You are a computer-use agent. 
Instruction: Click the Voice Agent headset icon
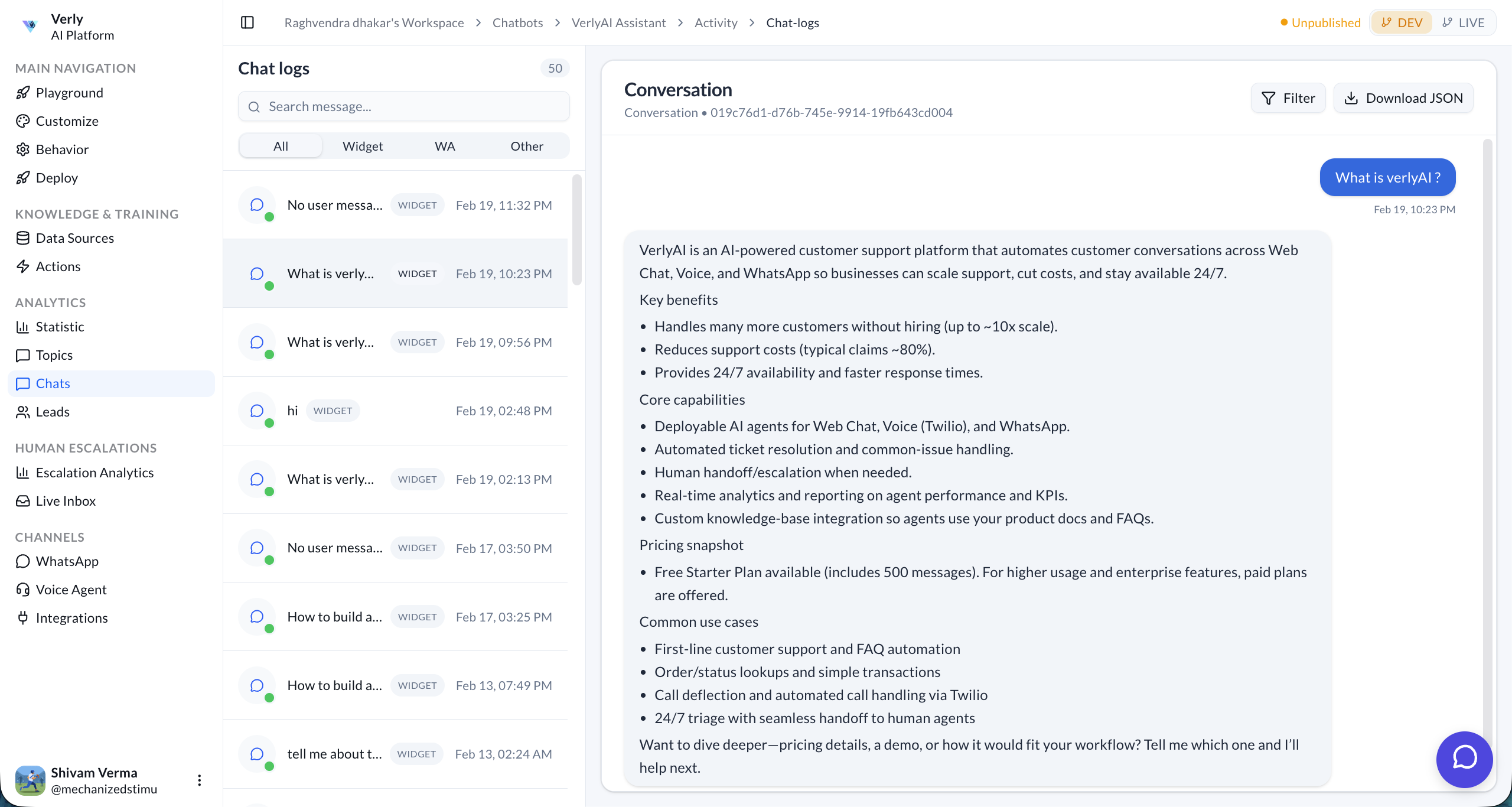(23, 590)
